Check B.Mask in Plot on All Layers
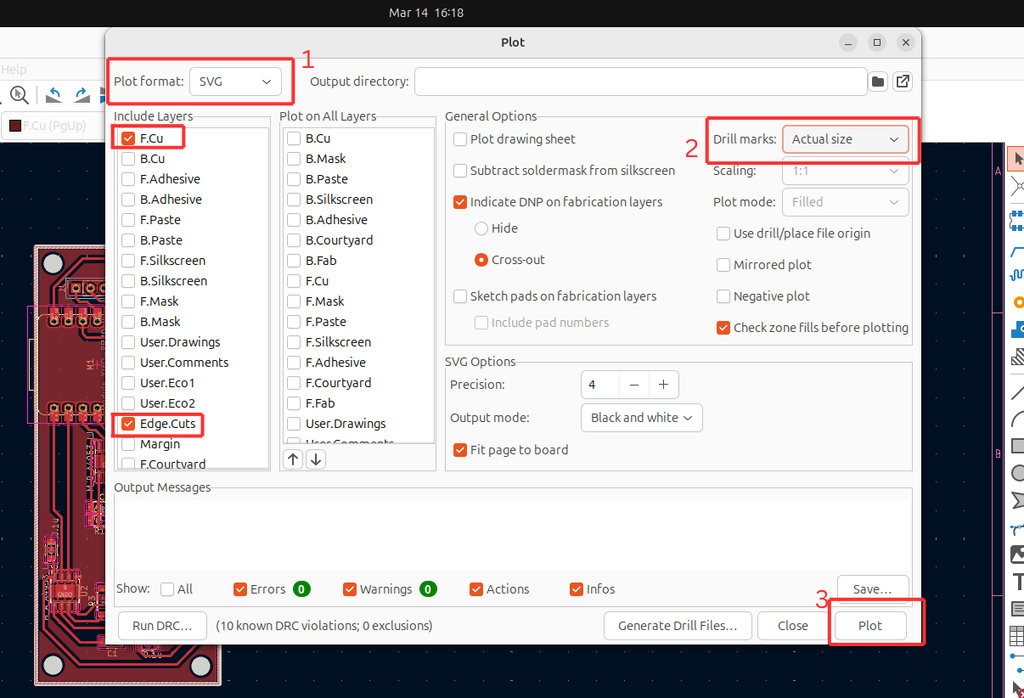The image size is (1024, 698). 294,159
